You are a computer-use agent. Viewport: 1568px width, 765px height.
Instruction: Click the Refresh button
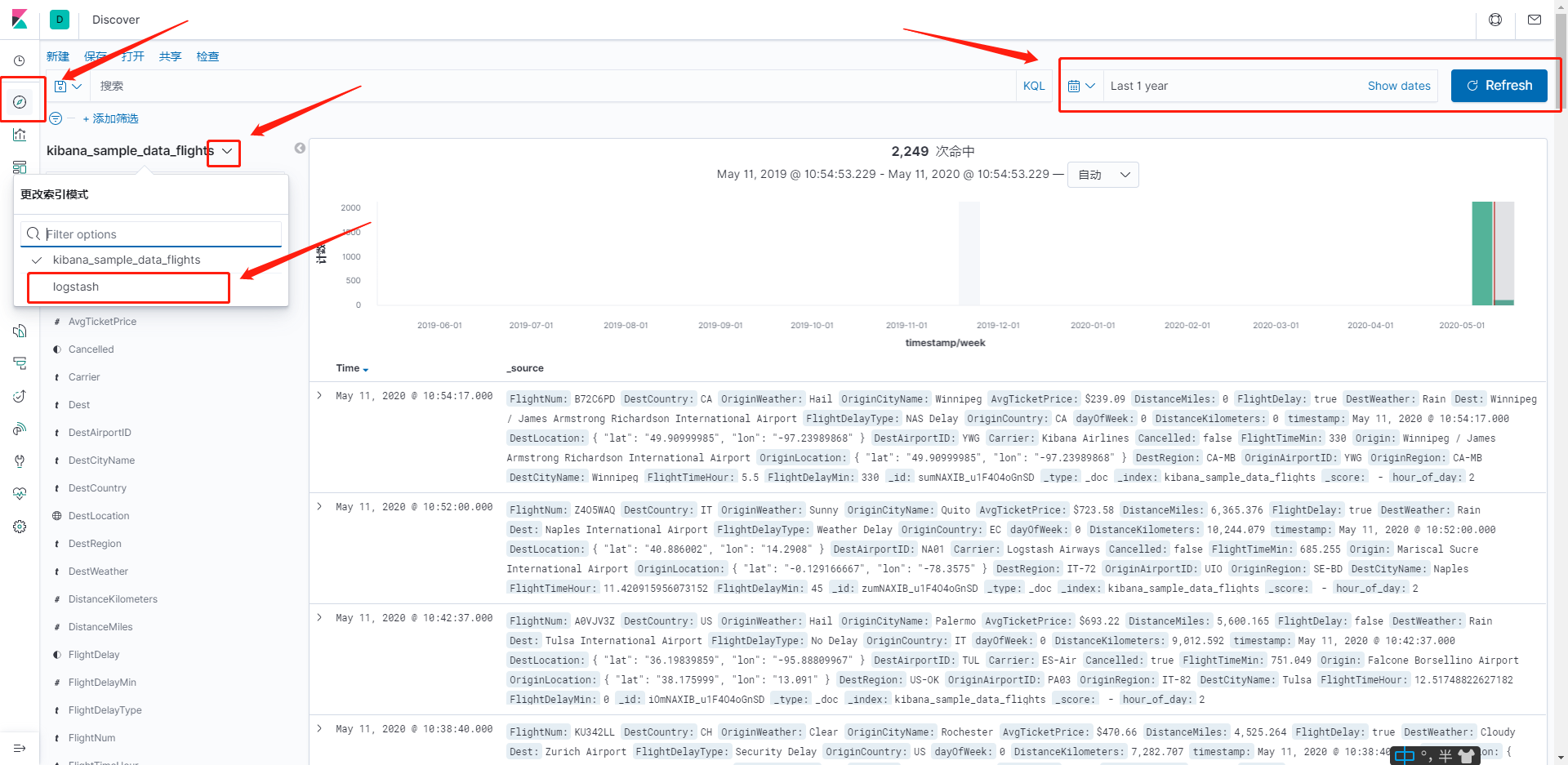1499,86
